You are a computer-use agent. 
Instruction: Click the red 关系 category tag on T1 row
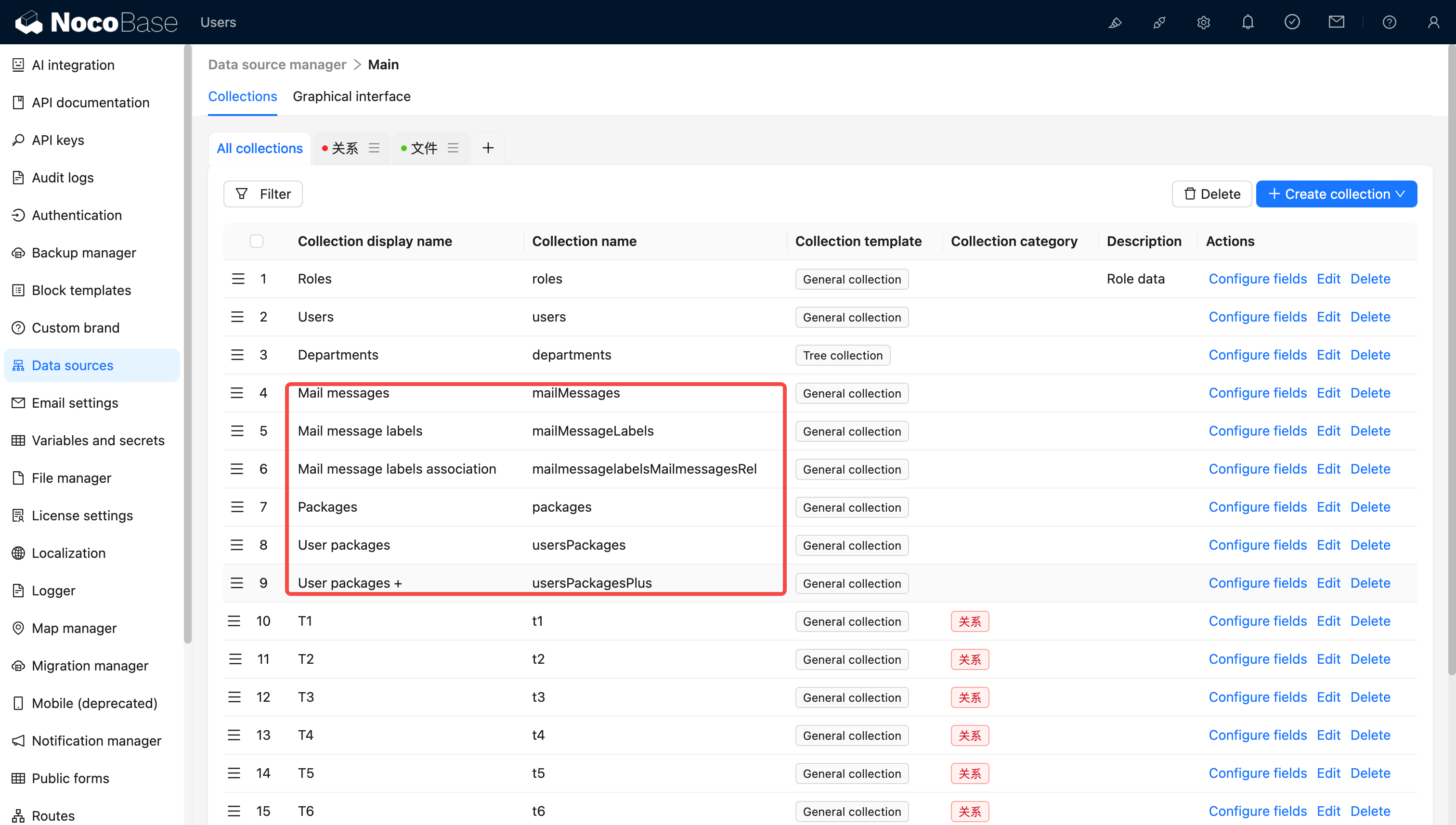click(969, 621)
